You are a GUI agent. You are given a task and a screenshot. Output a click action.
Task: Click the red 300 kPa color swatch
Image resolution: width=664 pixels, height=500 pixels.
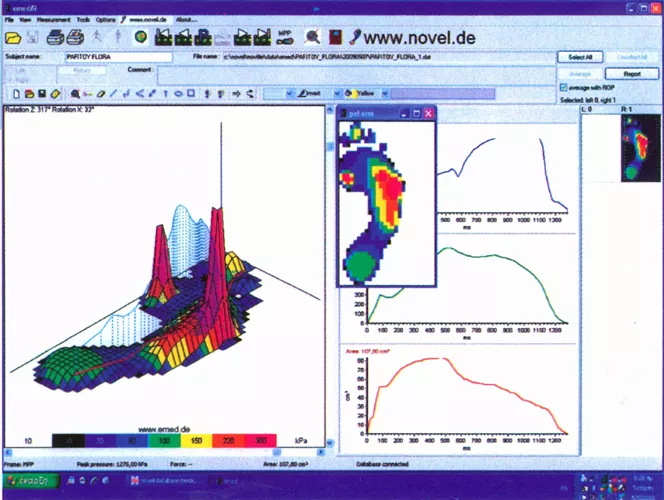[262, 439]
